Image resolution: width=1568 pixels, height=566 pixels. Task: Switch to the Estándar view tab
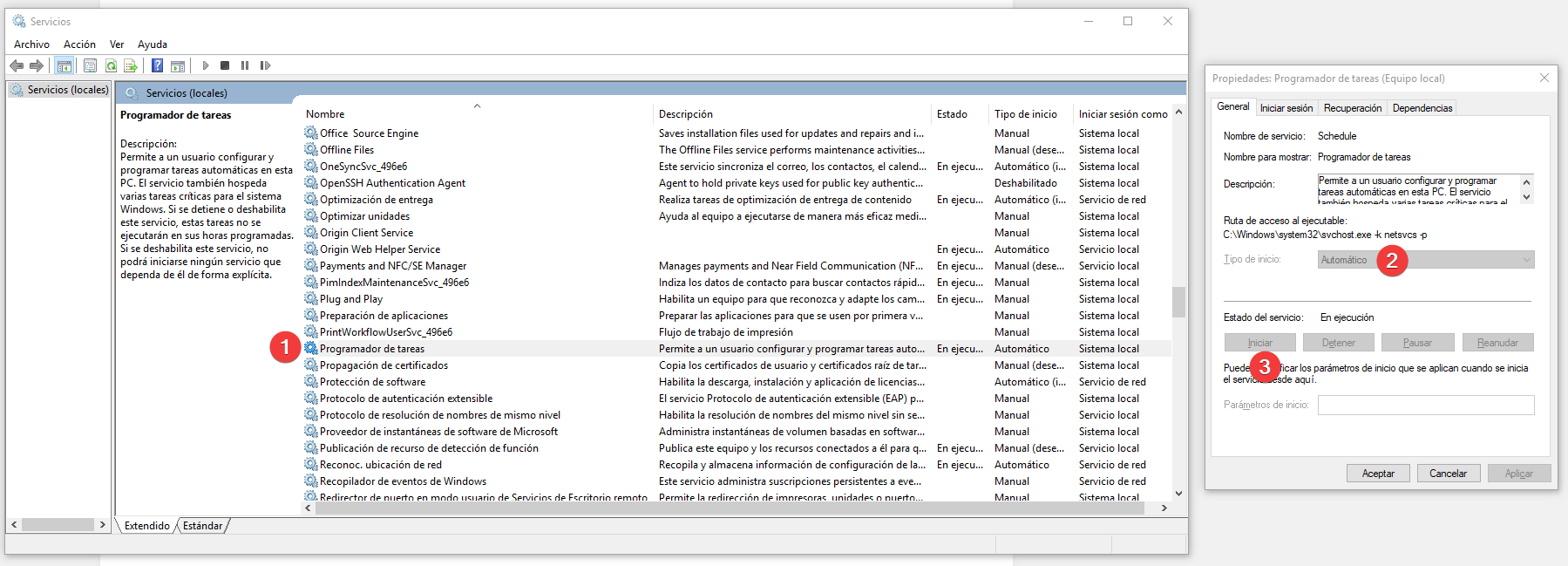[x=203, y=526]
